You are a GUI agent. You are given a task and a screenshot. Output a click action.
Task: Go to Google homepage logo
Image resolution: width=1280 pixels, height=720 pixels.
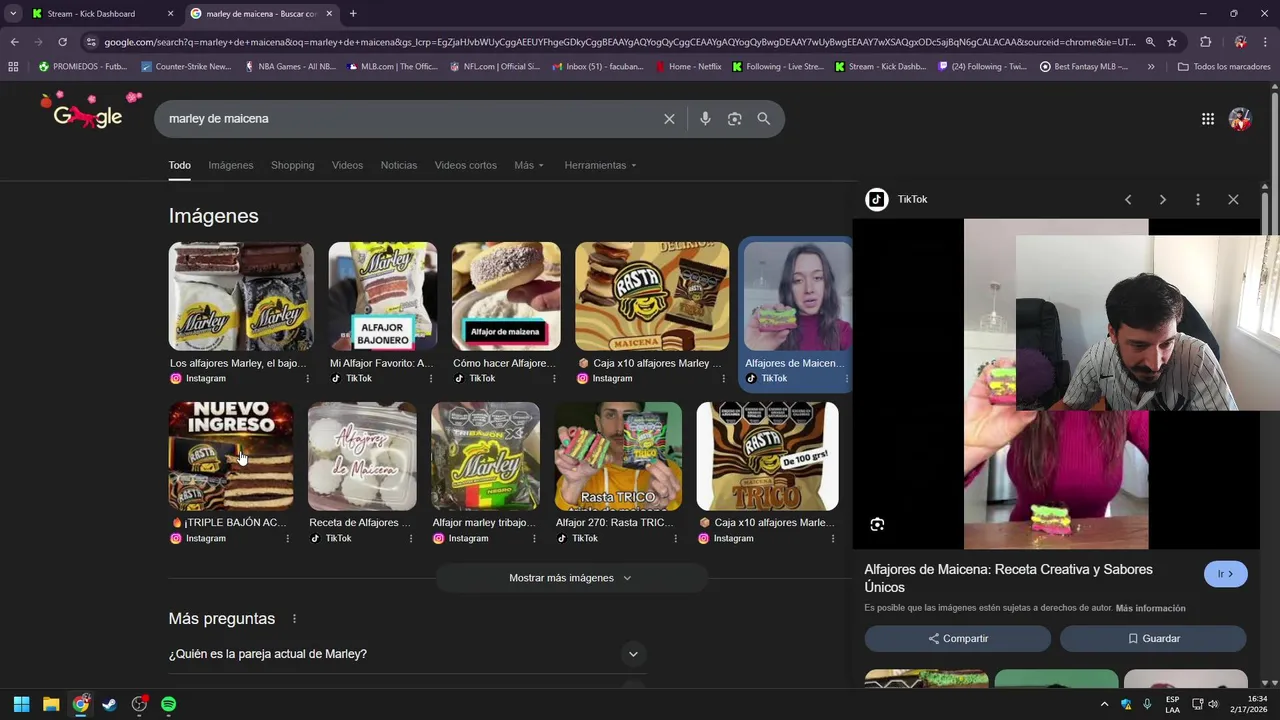88,112
